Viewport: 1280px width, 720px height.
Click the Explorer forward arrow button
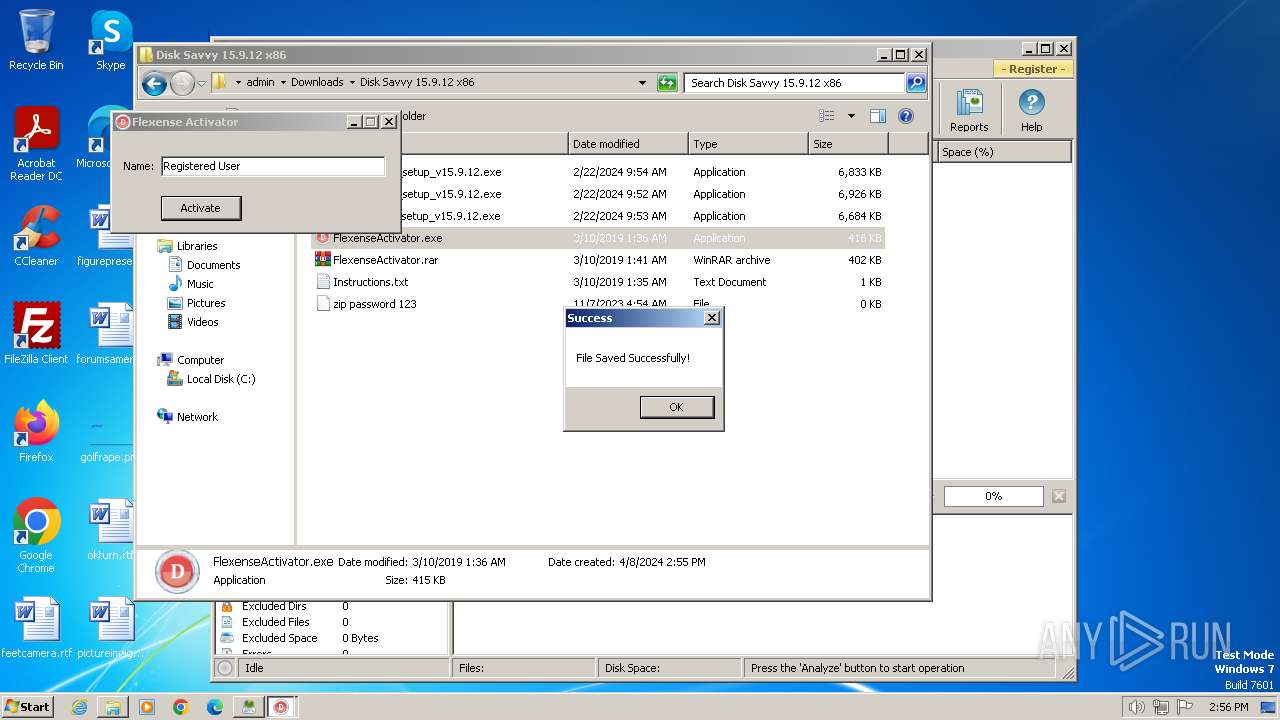click(182, 83)
